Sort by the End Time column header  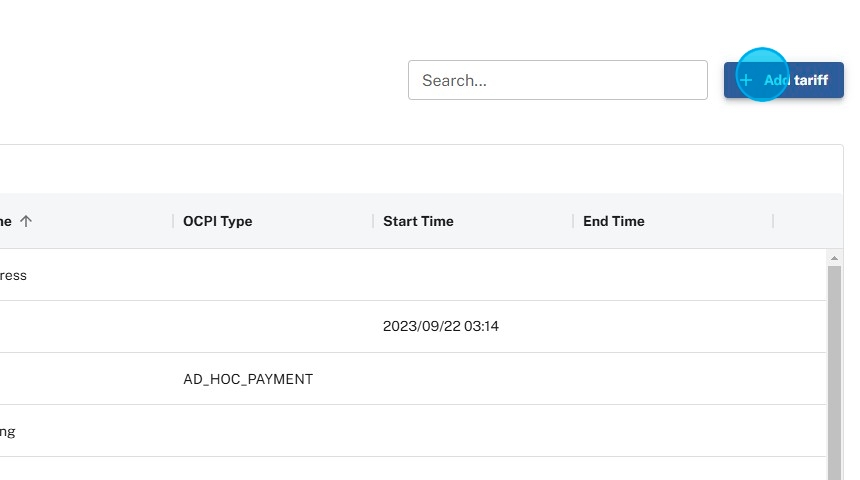614,221
